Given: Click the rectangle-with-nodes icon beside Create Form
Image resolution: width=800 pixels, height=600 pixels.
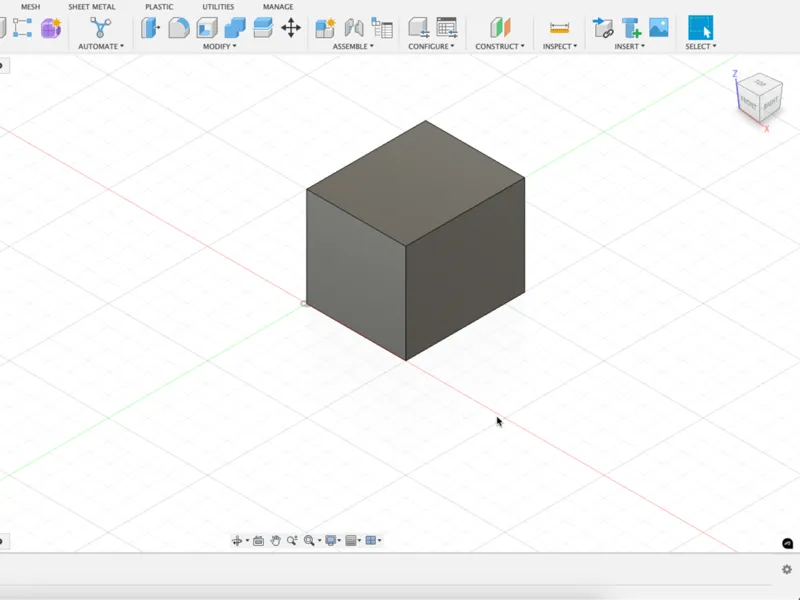Looking at the screenshot, I should 22,28.
